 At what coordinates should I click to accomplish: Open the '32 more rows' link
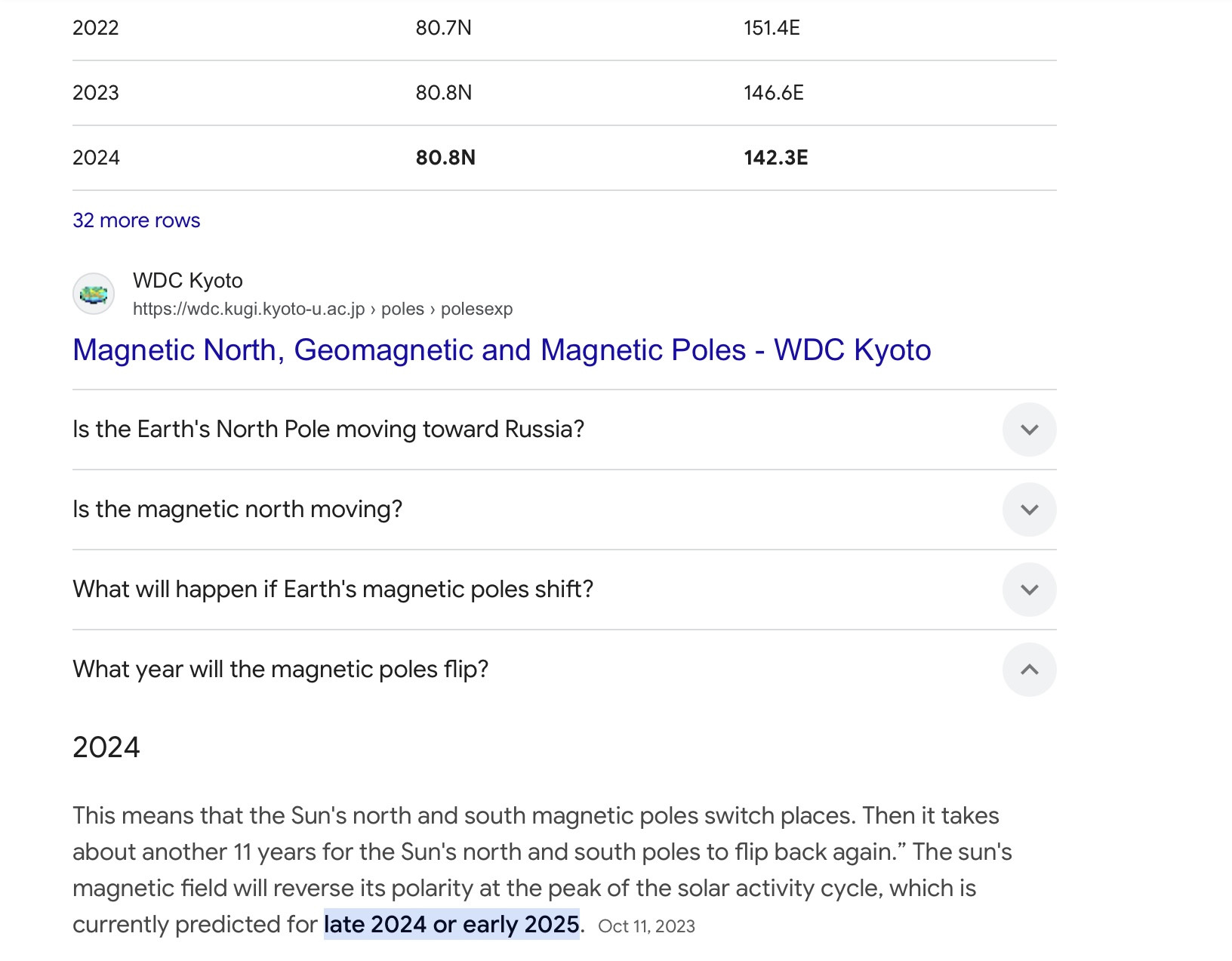(x=136, y=220)
